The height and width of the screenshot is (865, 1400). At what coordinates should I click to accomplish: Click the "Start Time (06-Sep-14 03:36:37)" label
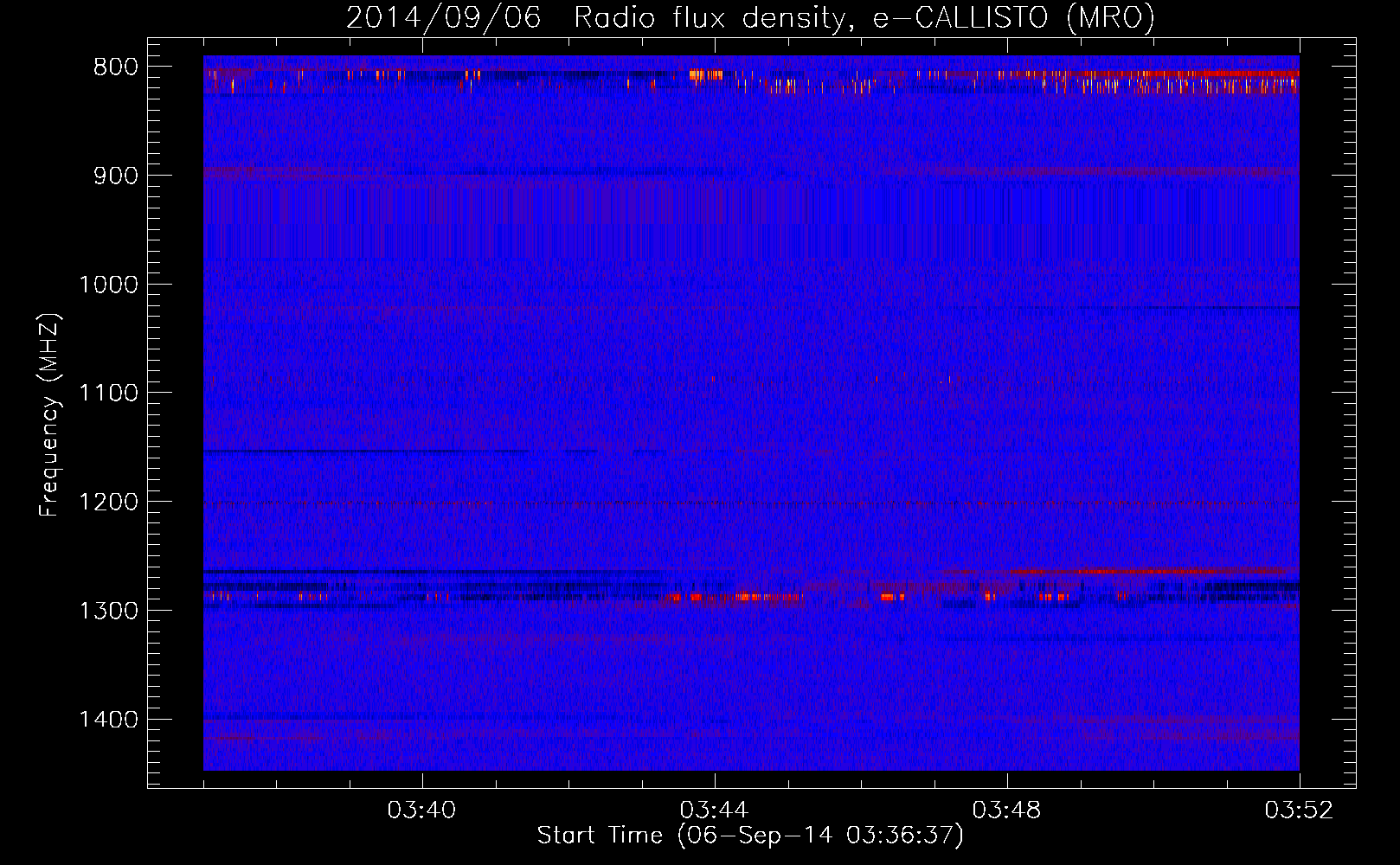(750, 836)
